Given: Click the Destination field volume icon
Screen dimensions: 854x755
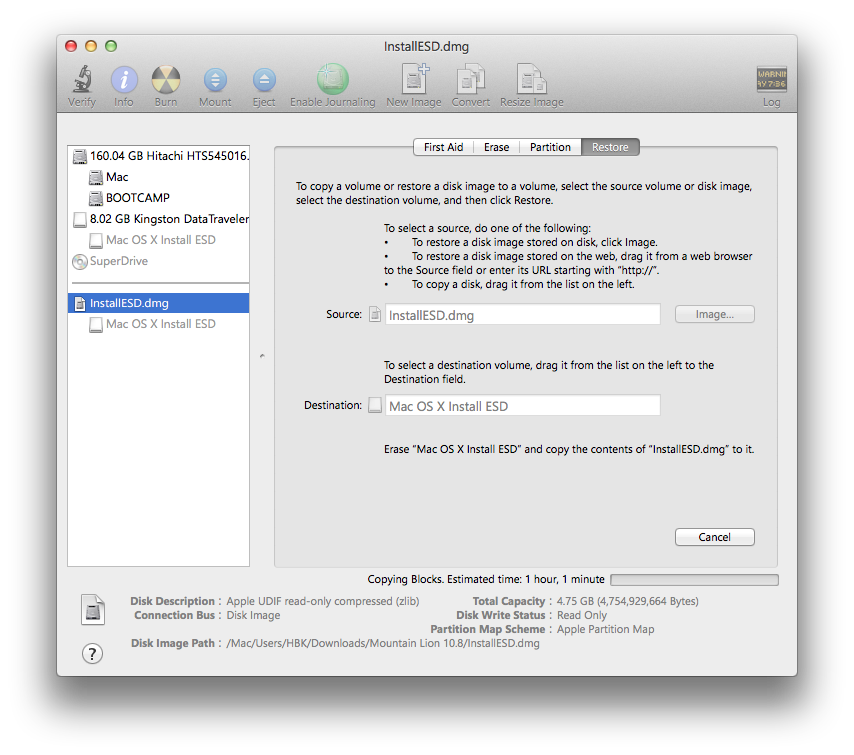Looking at the screenshot, I should pos(375,405).
